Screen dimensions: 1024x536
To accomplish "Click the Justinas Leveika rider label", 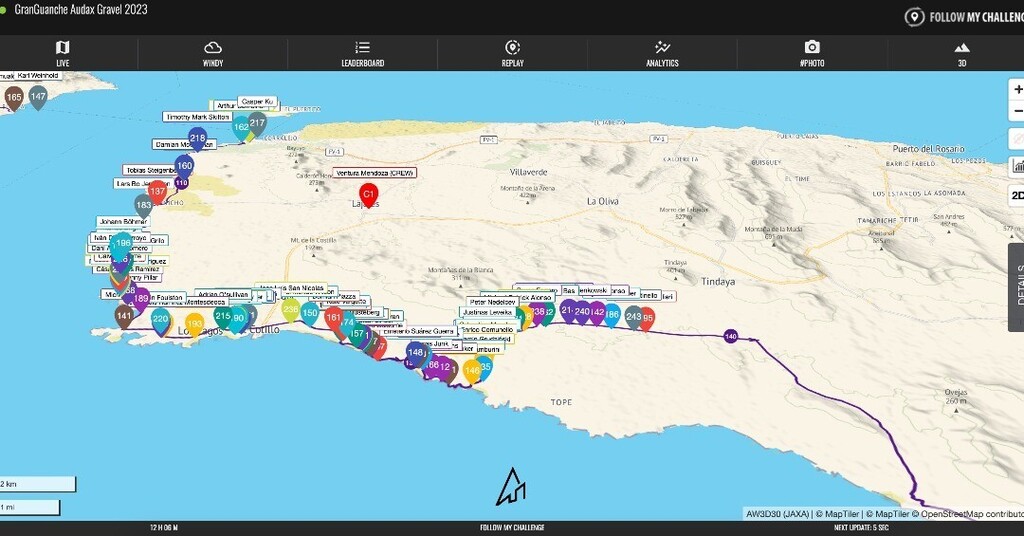I will point(488,312).
